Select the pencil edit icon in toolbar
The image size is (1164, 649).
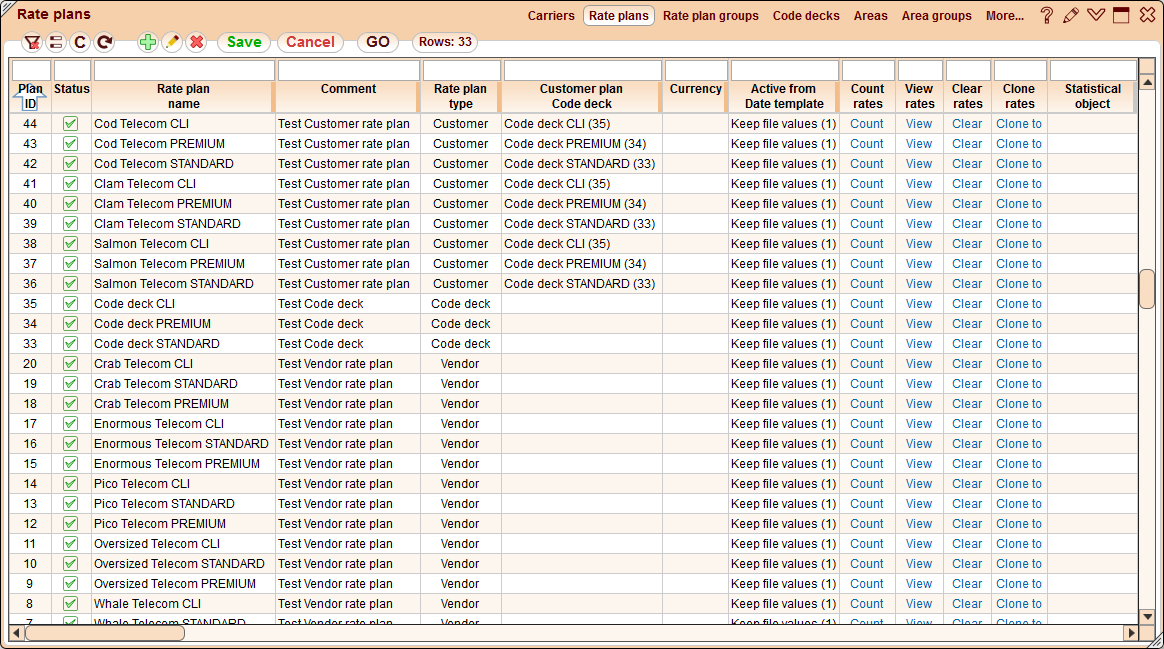tap(170, 42)
